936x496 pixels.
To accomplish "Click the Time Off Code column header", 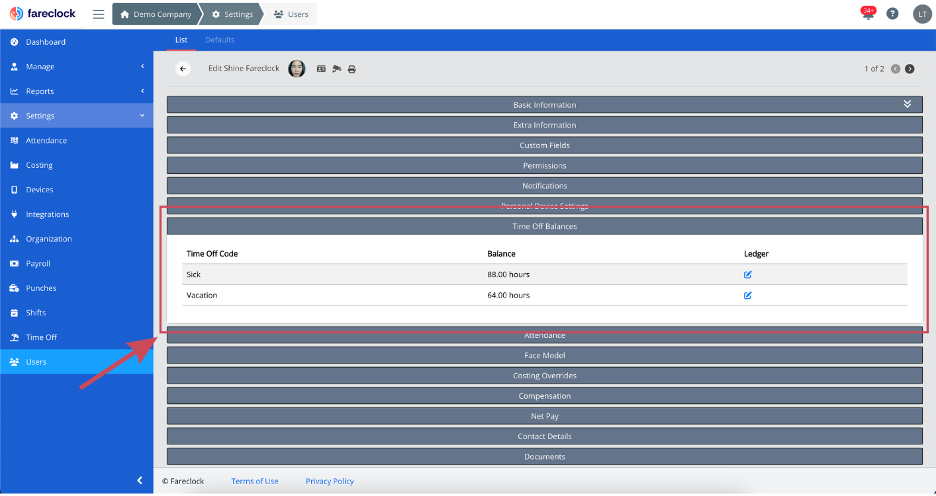I will coord(212,254).
